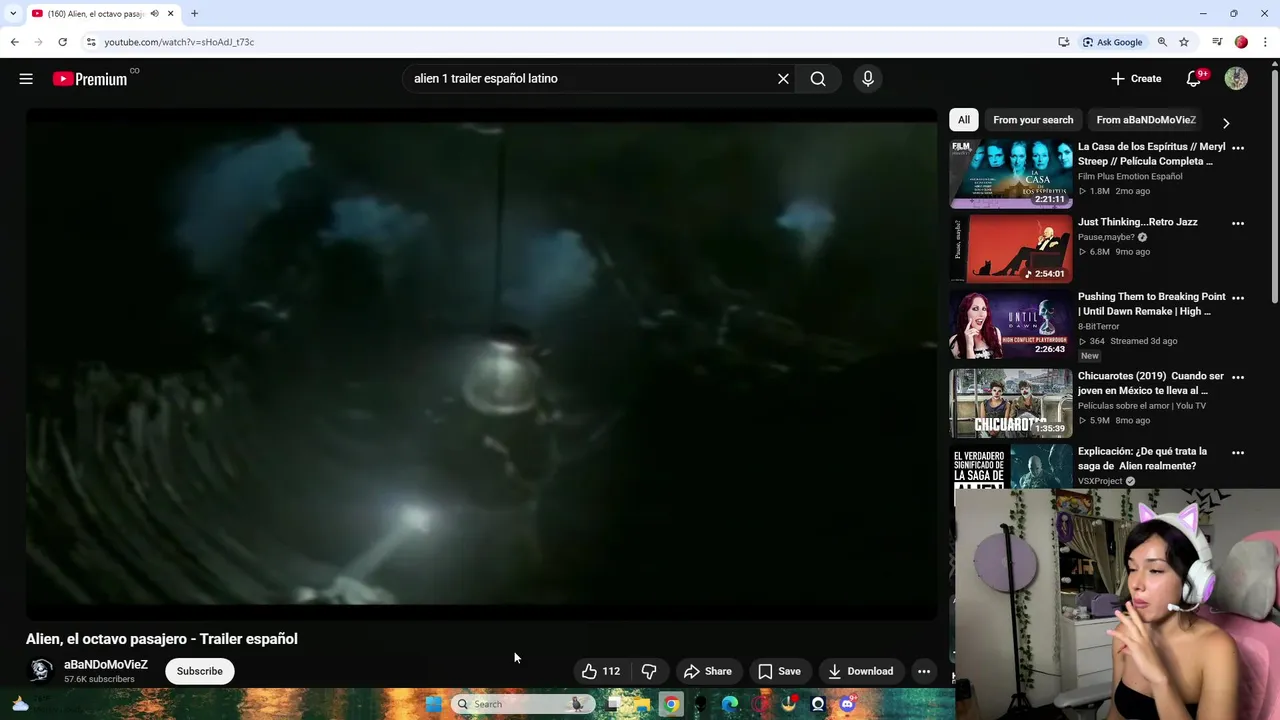
Task: Reload the page
Action: tap(62, 42)
